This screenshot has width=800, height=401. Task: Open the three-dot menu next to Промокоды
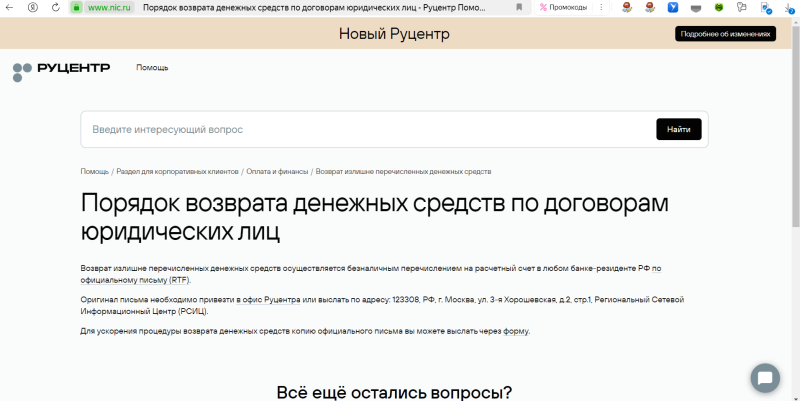pyautogui.click(x=601, y=7)
